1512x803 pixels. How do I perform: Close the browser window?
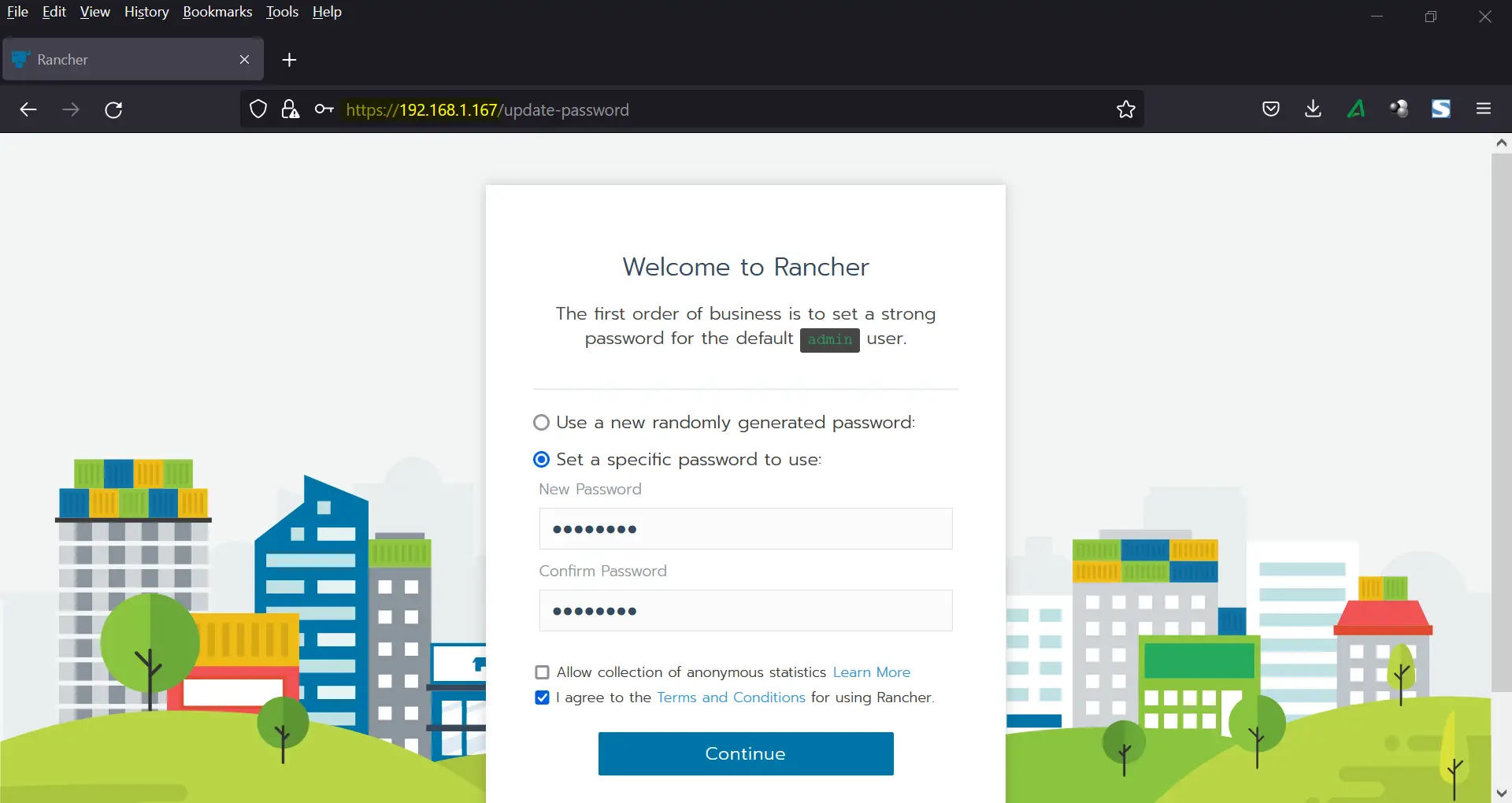[1485, 17]
